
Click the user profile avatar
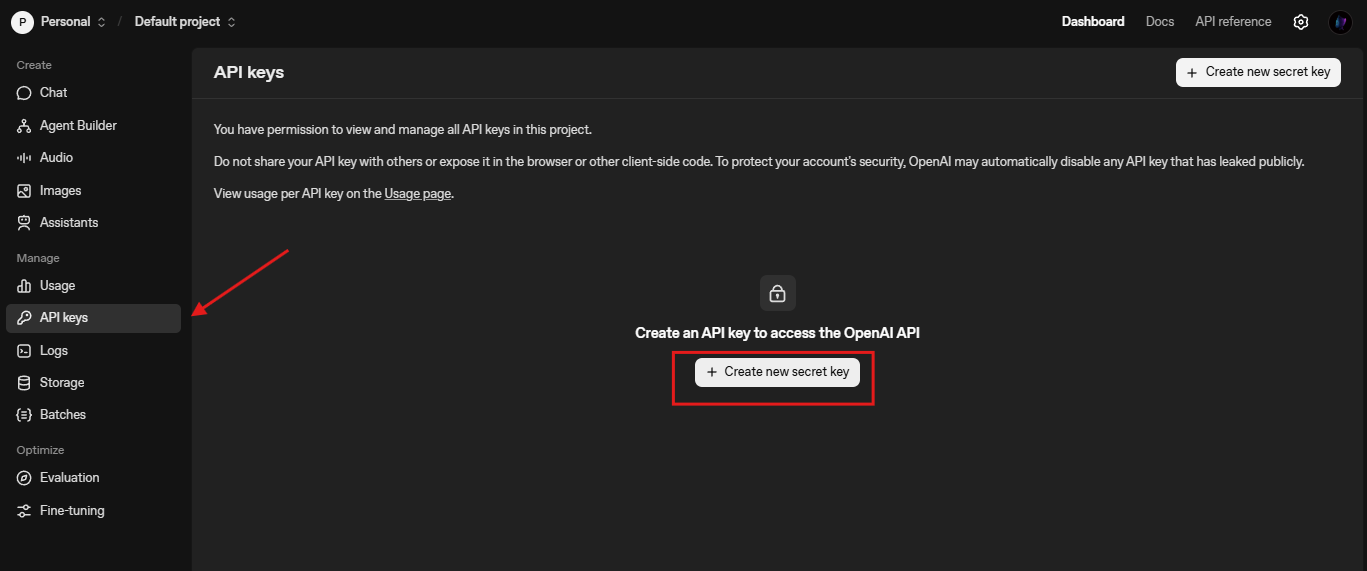coord(1340,22)
